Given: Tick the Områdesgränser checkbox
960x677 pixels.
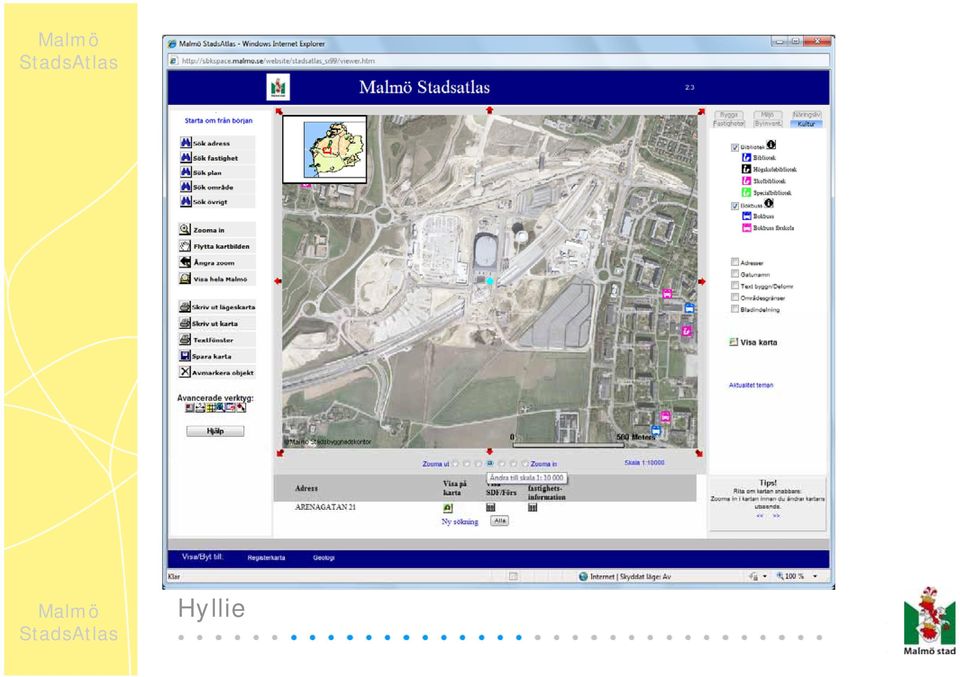Looking at the screenshot, I should pos(735,297).
